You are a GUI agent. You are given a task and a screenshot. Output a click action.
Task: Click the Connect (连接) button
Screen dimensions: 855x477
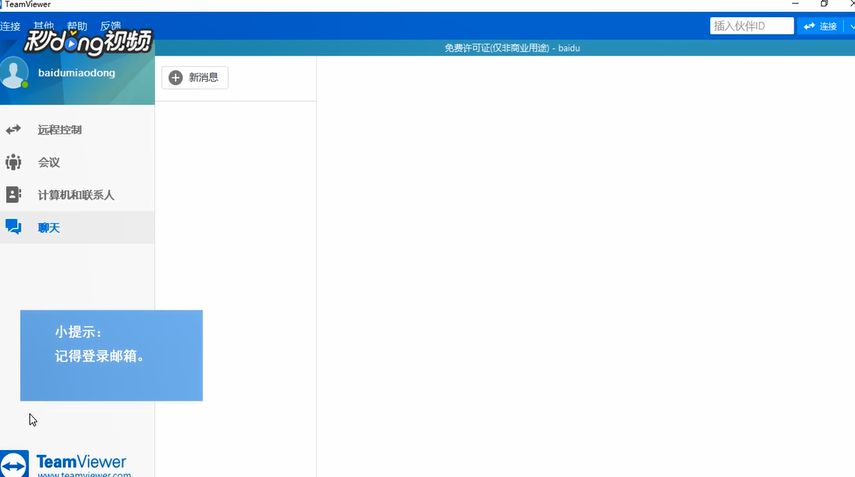pyautogui.click(x=820, y=26)
